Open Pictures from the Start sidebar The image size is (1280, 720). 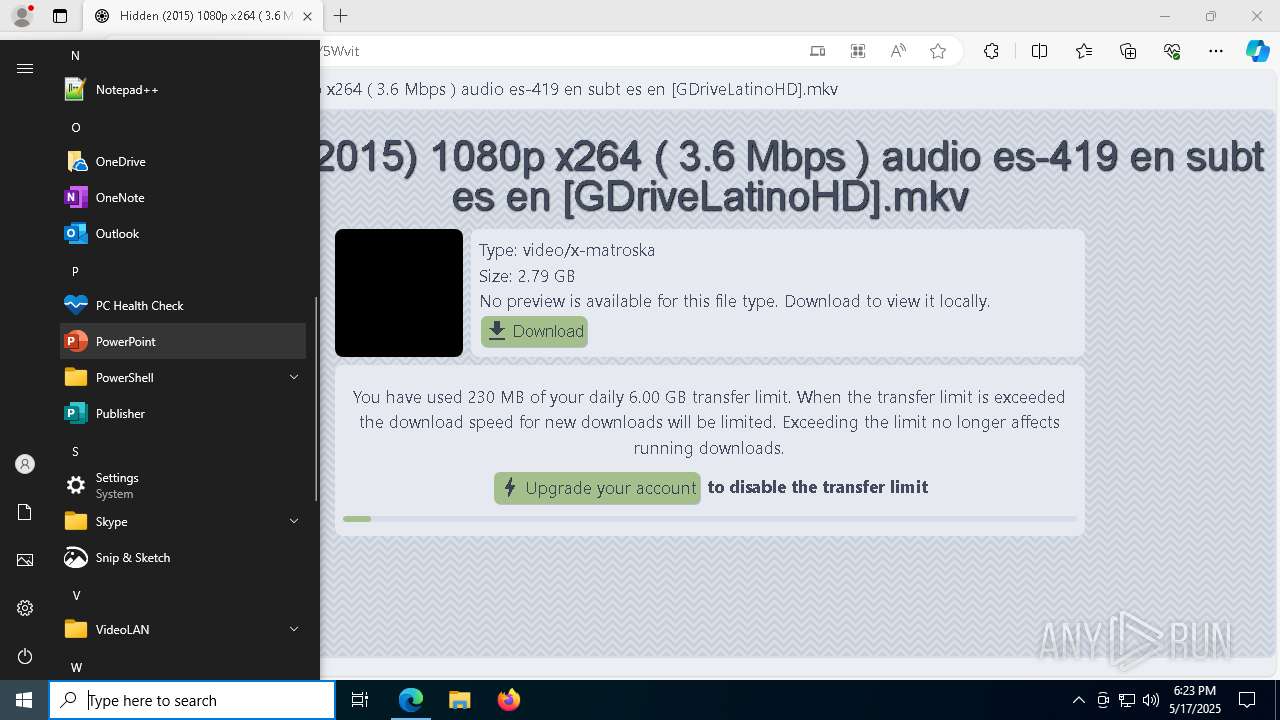[25, 560]
